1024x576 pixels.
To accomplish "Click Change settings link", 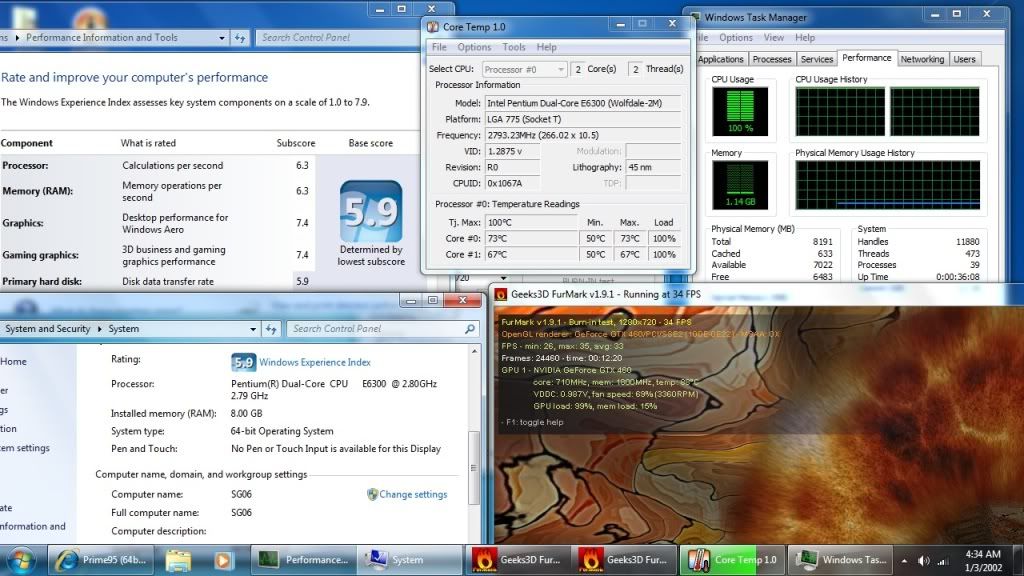I will tap(413, 494).
